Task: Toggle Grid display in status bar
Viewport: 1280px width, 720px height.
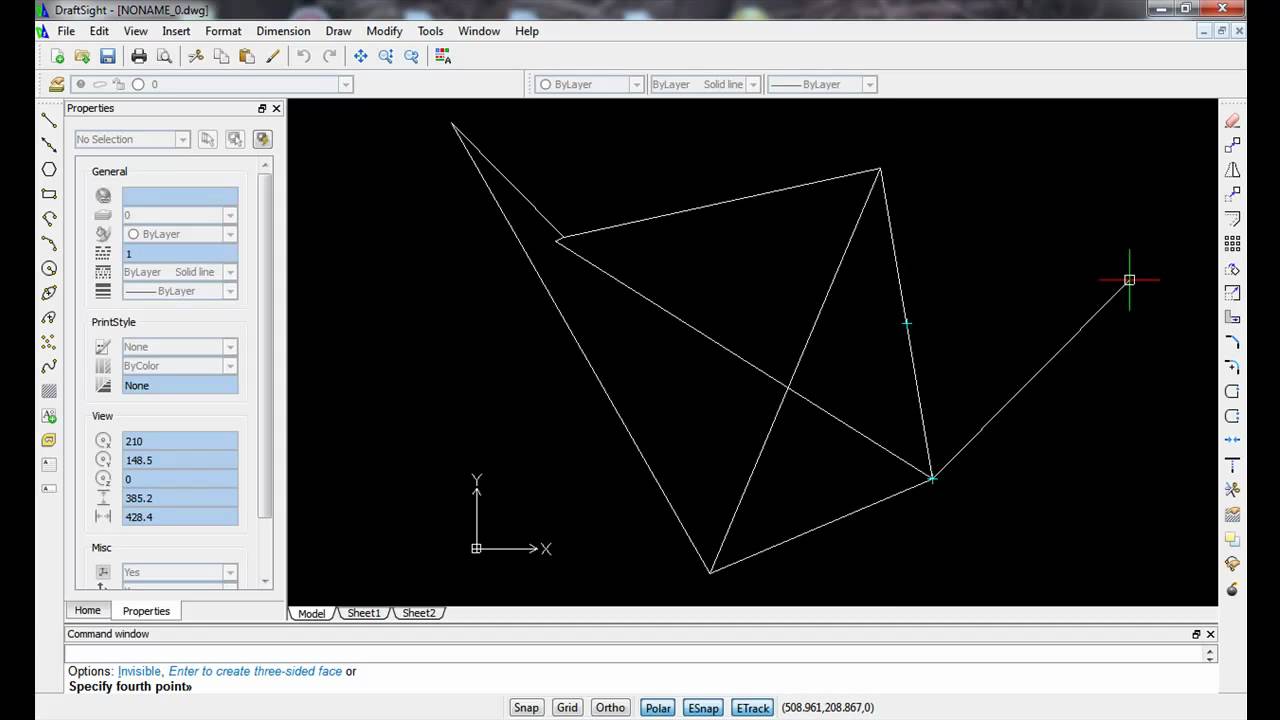Action: tap(567, 708)
